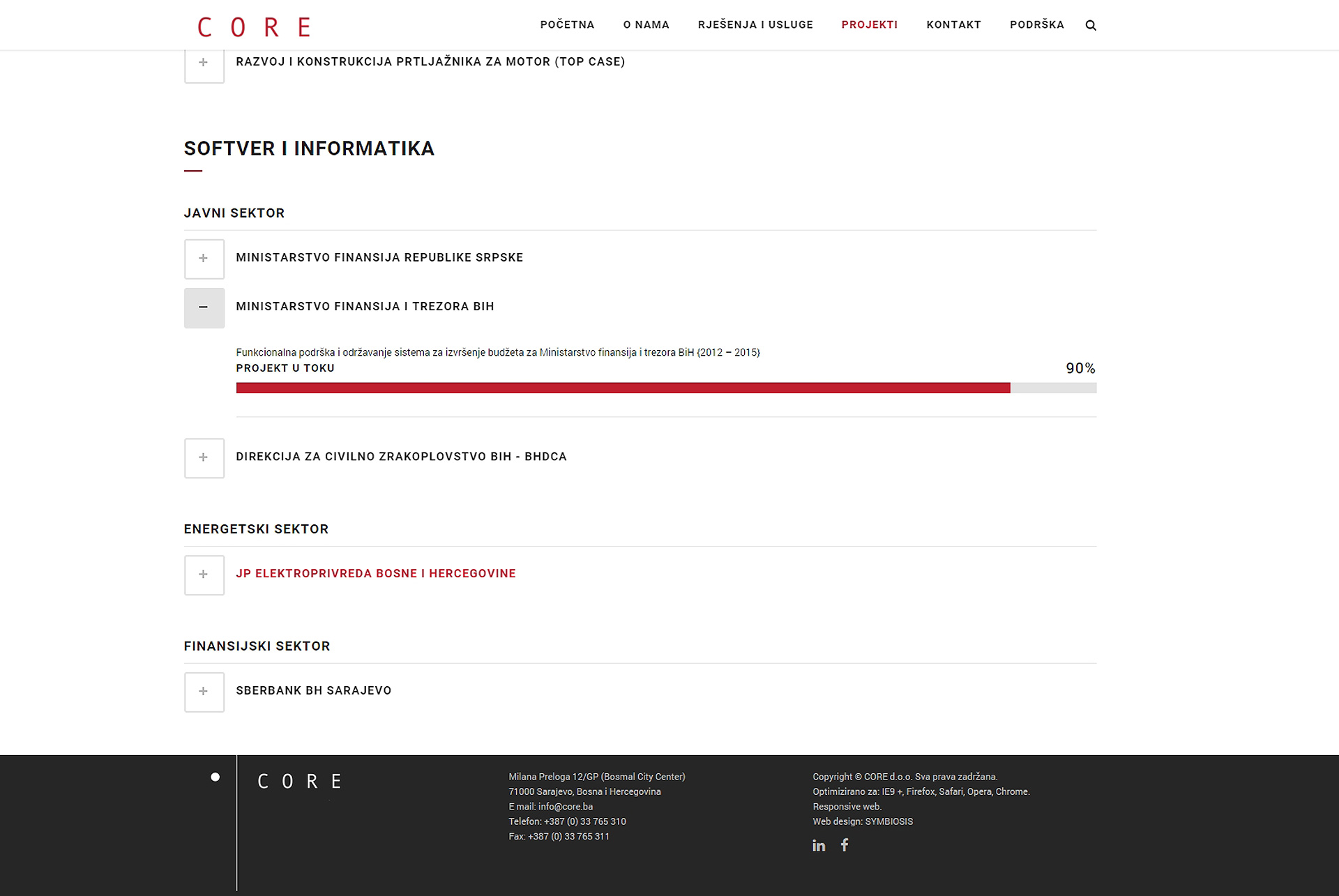Collapse Ministarstvo finansija i trezora BiH minus box

204,307
